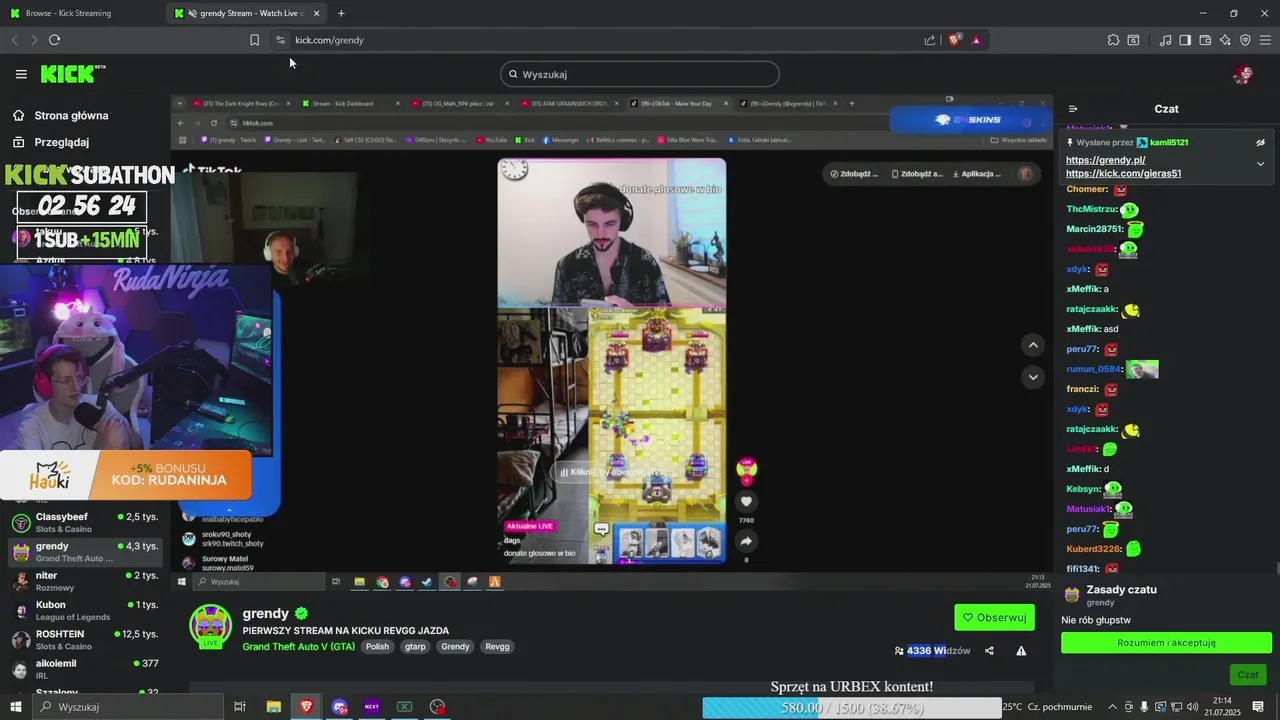Open grendy channel in sidebar
Screen dimensions: 1280x720
click(x=85, y=552)
